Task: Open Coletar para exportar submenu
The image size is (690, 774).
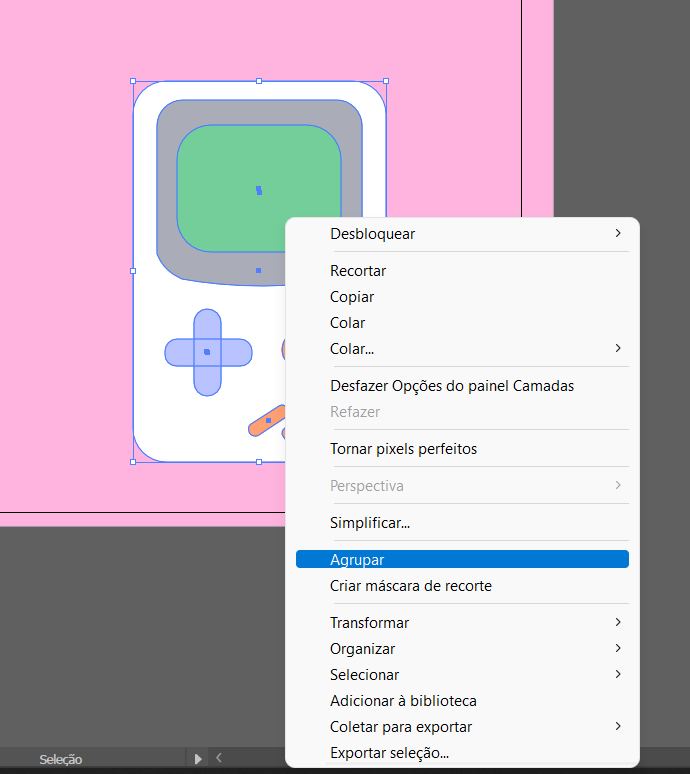Action: (x=462, y=727)
